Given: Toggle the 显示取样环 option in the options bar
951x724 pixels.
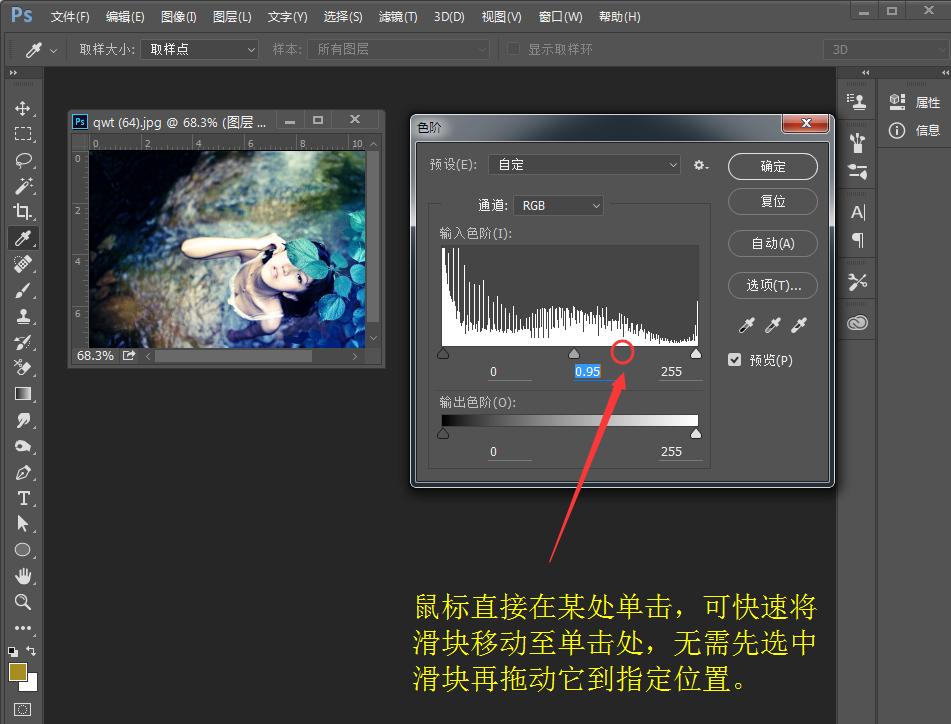Looking at the screenshot, I should [513, 49].
